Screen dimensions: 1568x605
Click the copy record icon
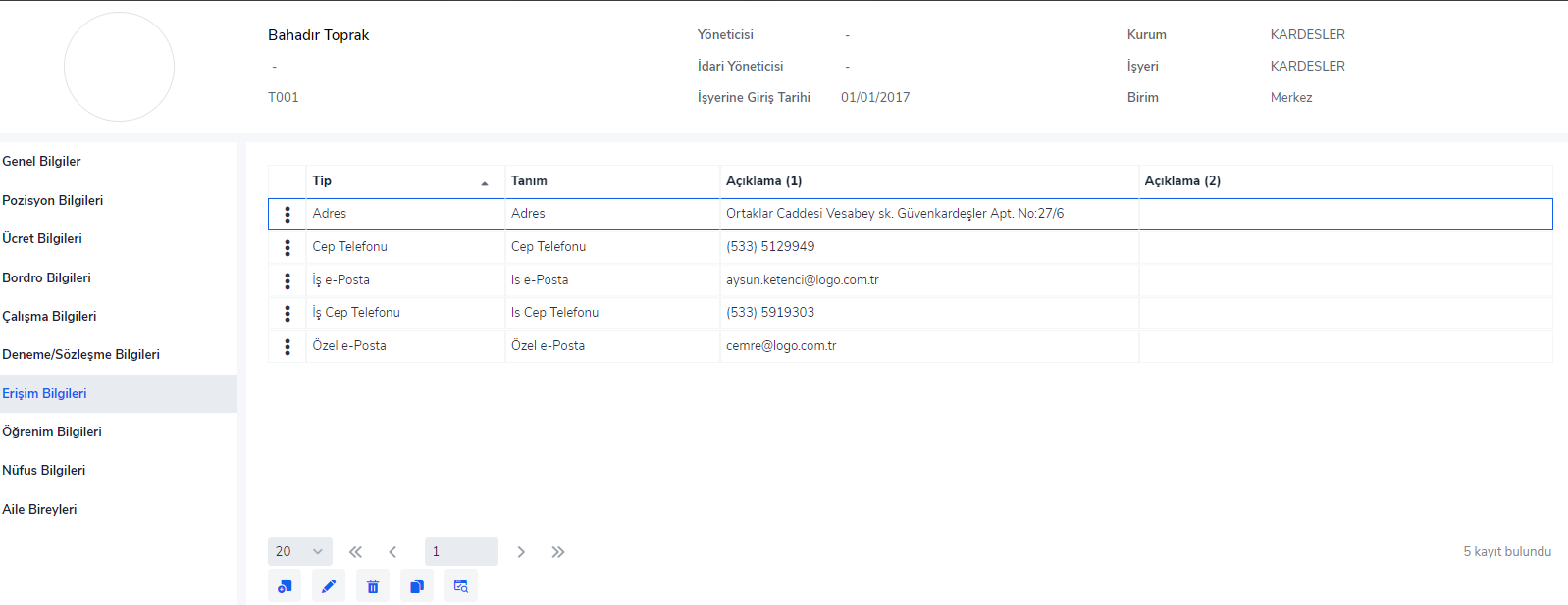click(x=417, y=586)
